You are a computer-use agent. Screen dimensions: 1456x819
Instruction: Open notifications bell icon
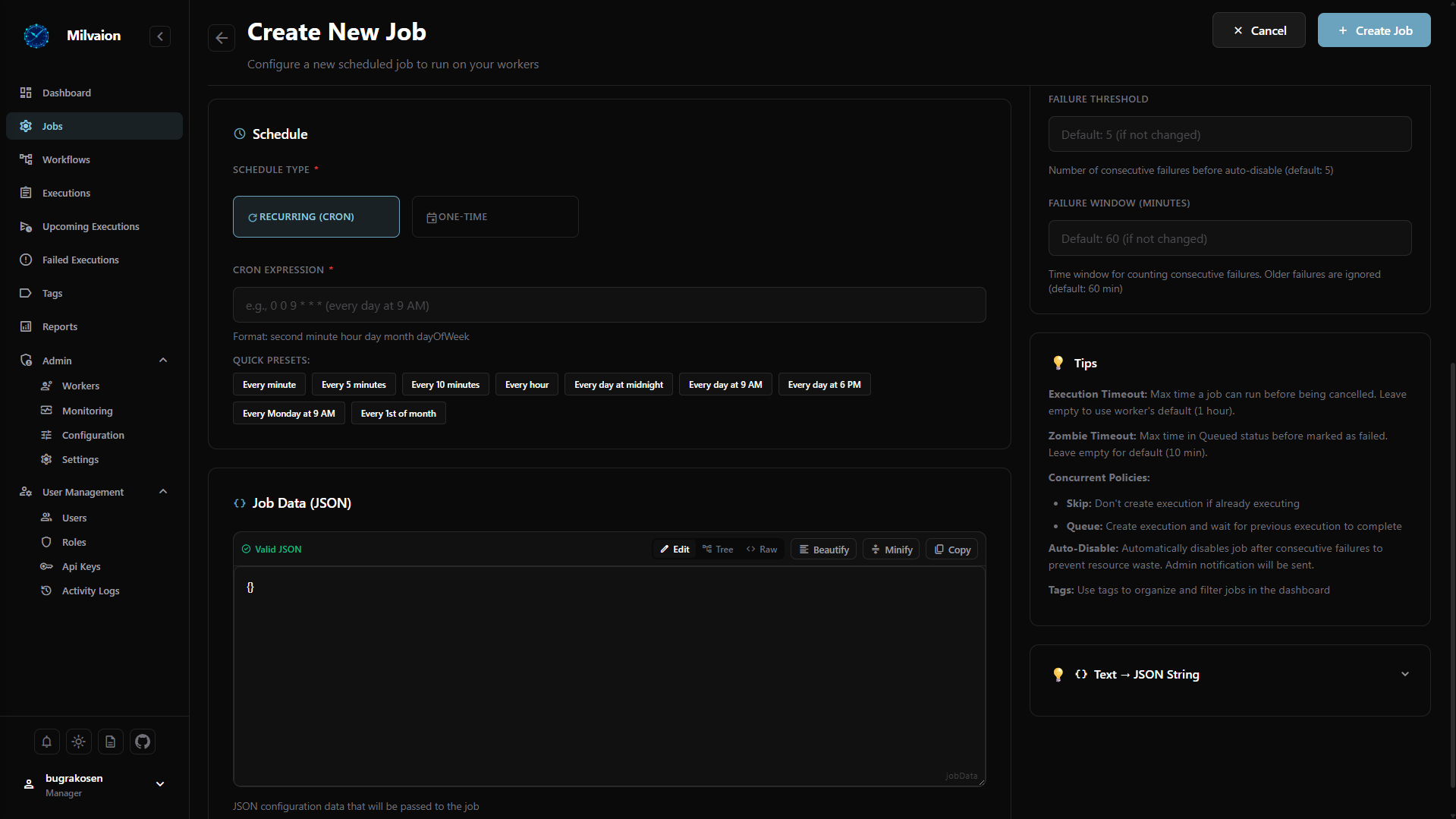pos(46,742)
